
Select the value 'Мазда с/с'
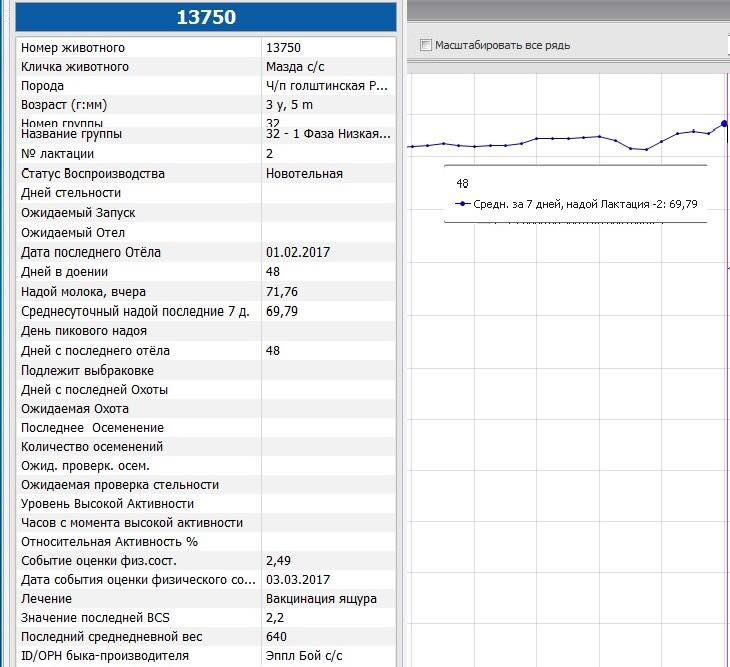click(x=295, y=67)
